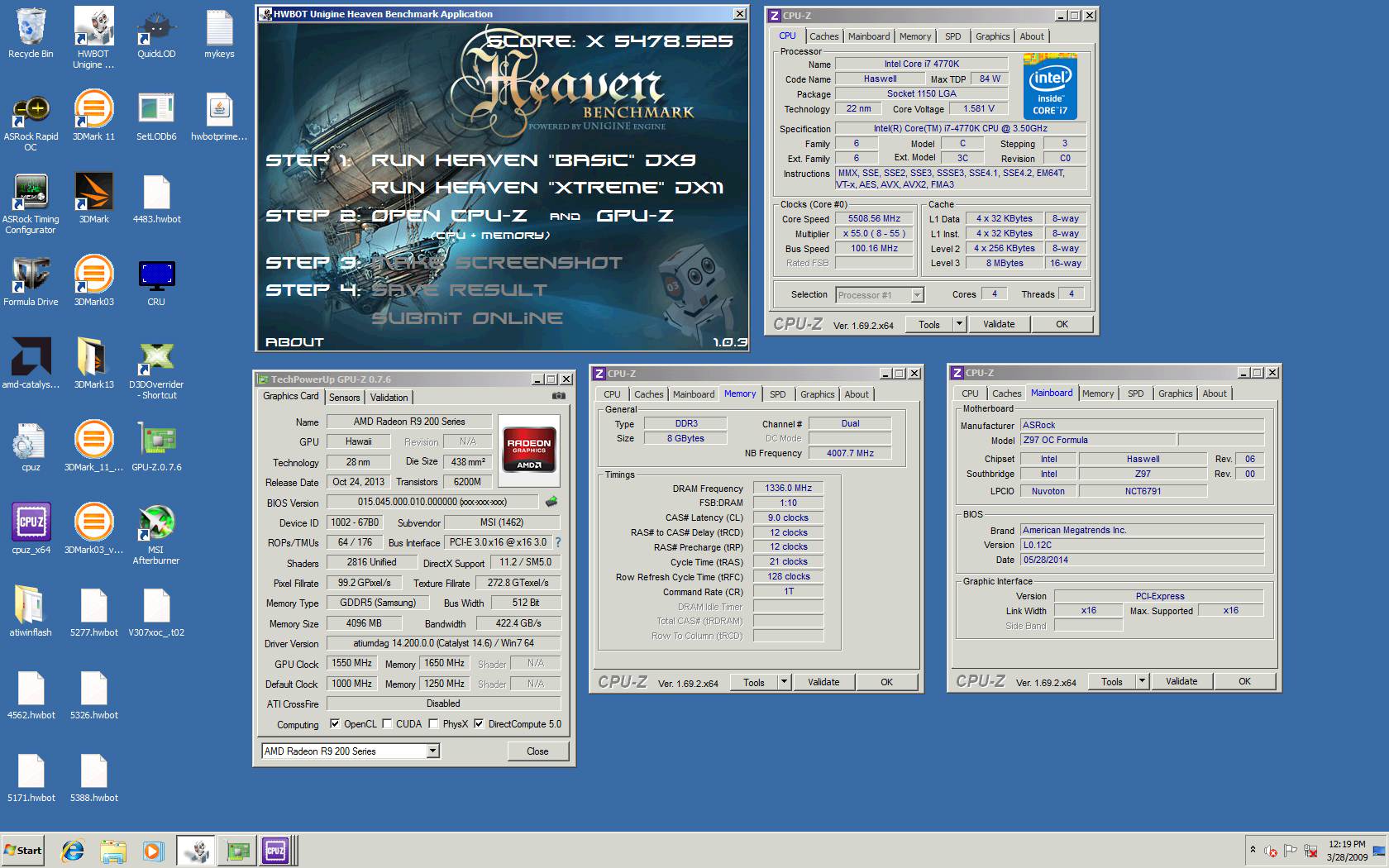The width and height of the screenshot is (1389, 868).
Task: Open Graphics tab in CPU-Z Mainboard window
Action: [x=1175, y=393]
